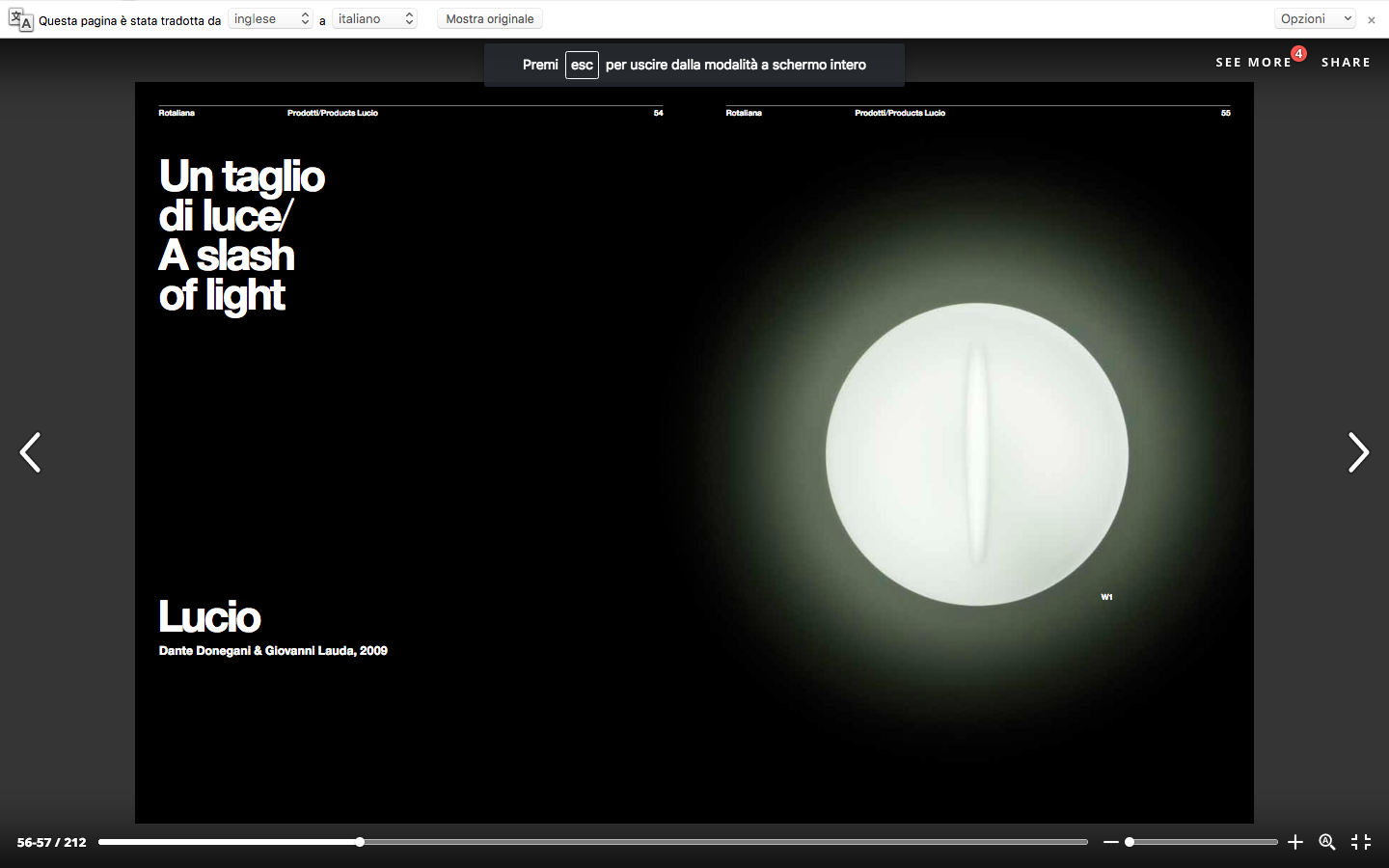Click the Mostra originale button
1389x868 pixels.
click(490, 19)
